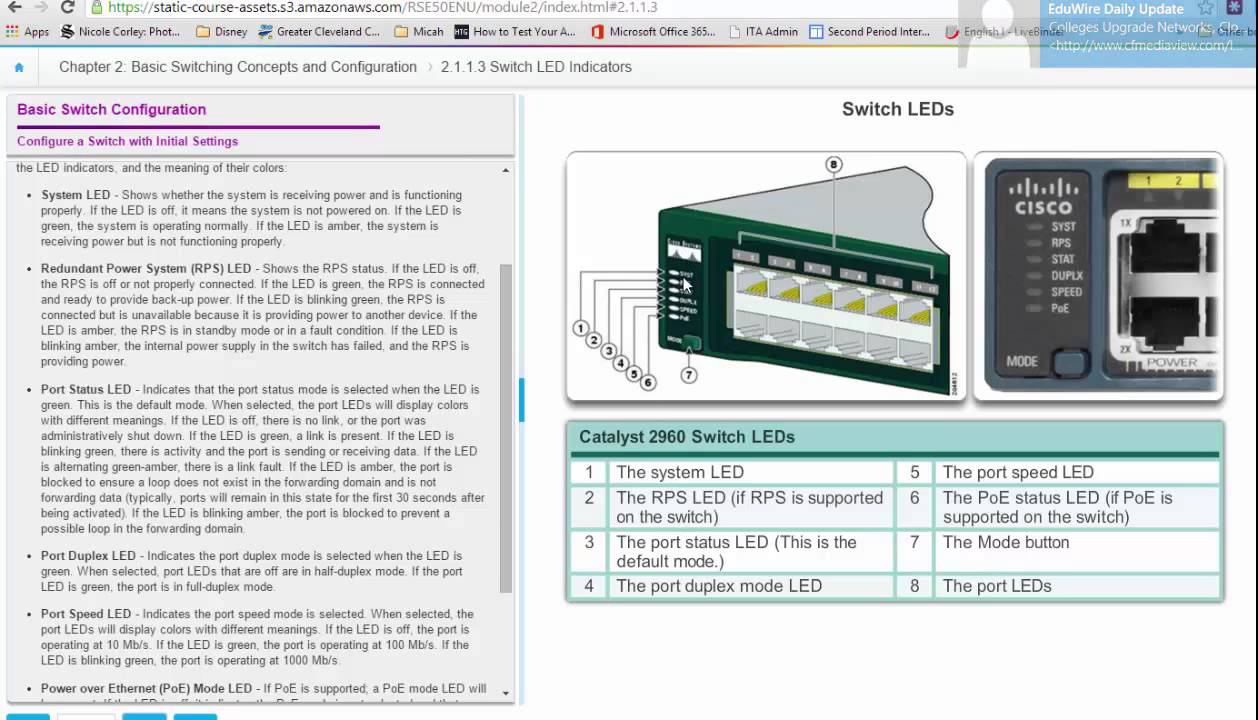Click the text panel's scroll down arrow

click(x=505, y=692)
